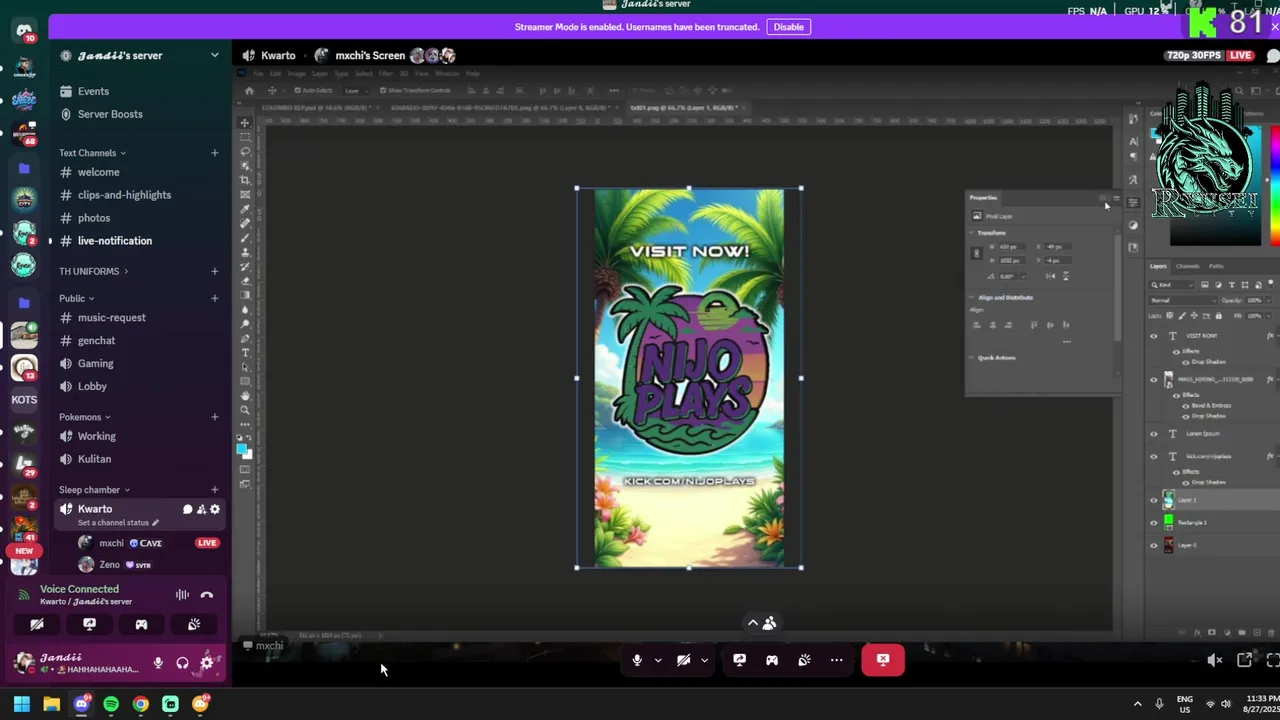
Task: Open Server Boosts
Action: point(110,114)
